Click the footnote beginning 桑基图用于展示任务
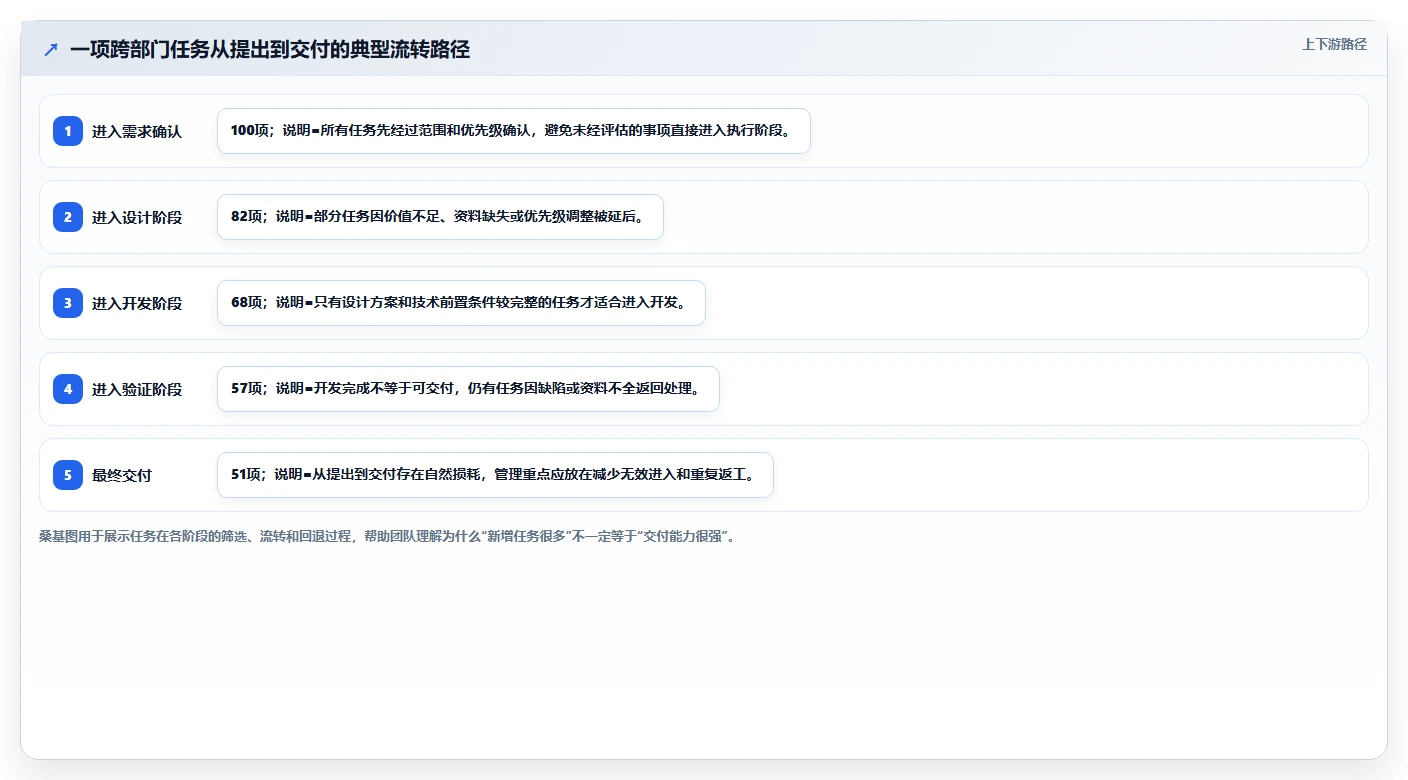The width and height of the screenshot is (1408, 780). [x=389, y=536]
